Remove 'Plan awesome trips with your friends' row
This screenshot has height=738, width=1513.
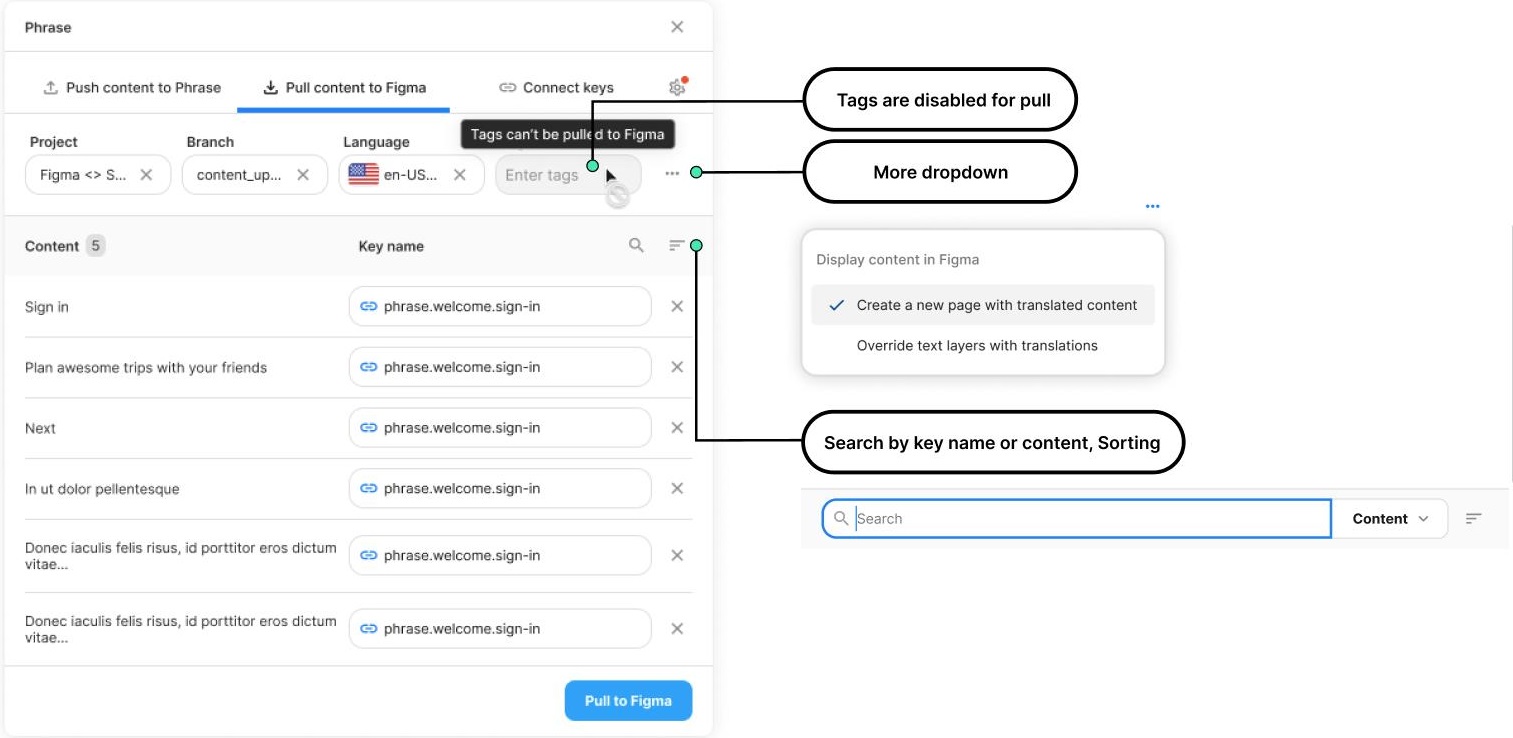pyautogui.click(x=677, y=367)
